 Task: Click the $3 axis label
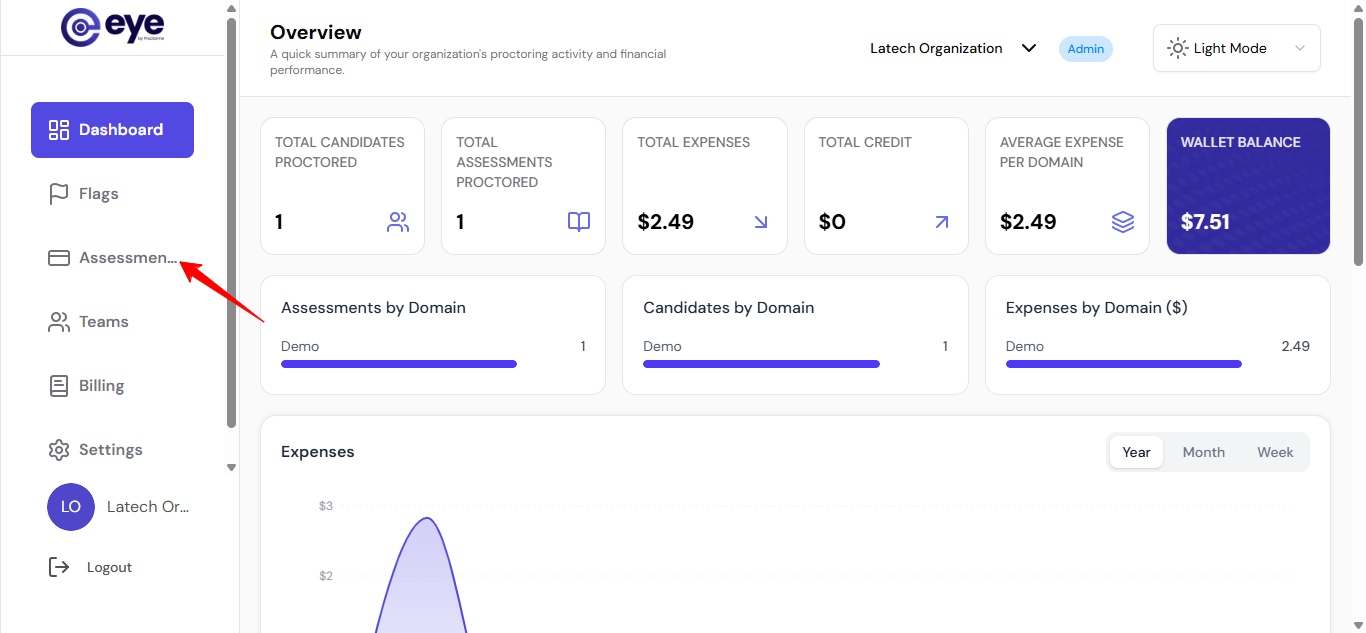click(x=326, y=506)
